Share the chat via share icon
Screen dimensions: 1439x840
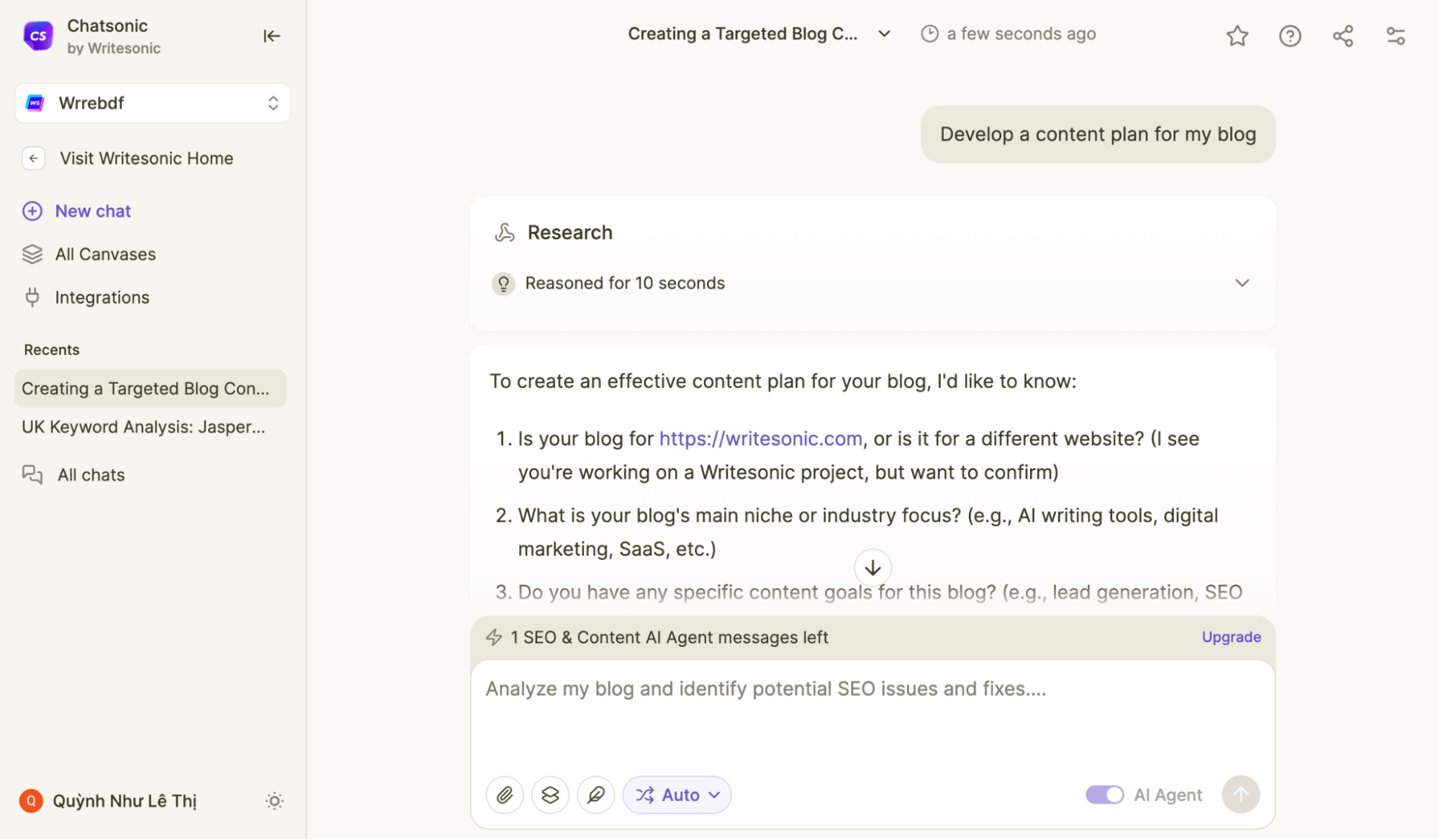coord(1343,35)
